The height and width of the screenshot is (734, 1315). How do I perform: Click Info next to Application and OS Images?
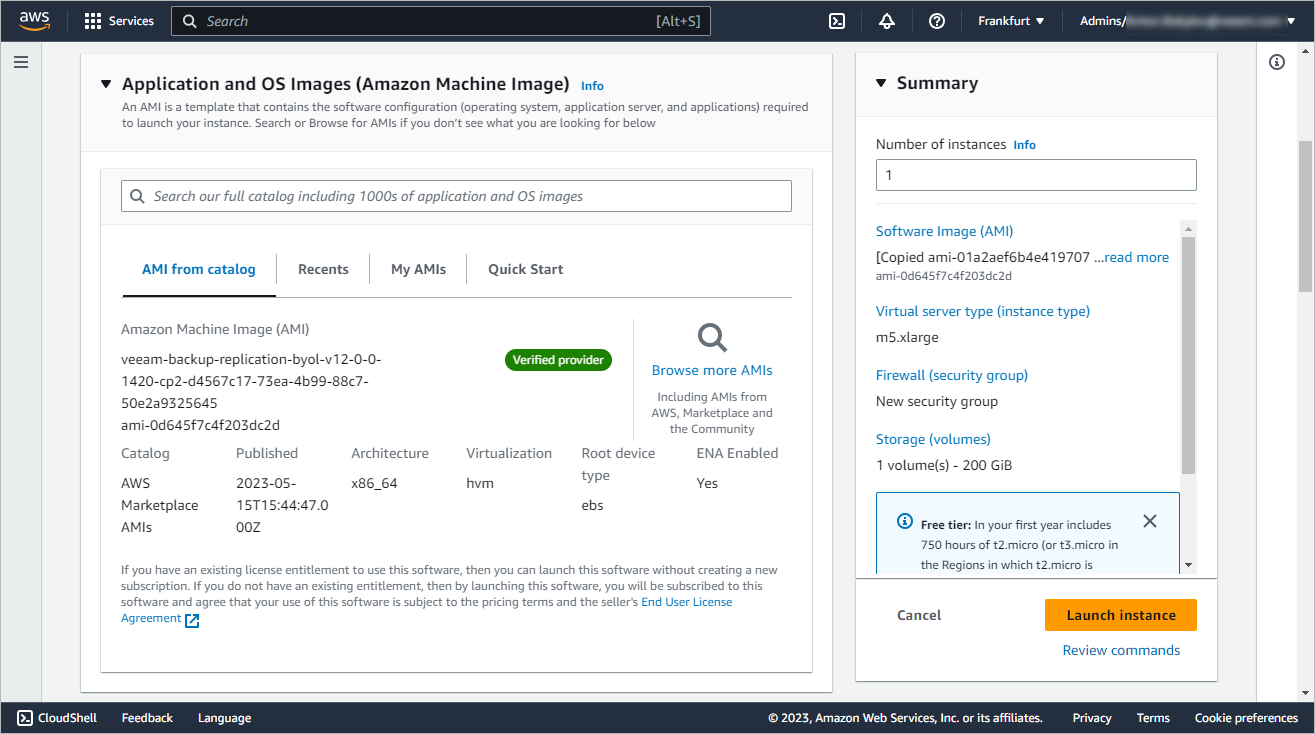(592, 86)
